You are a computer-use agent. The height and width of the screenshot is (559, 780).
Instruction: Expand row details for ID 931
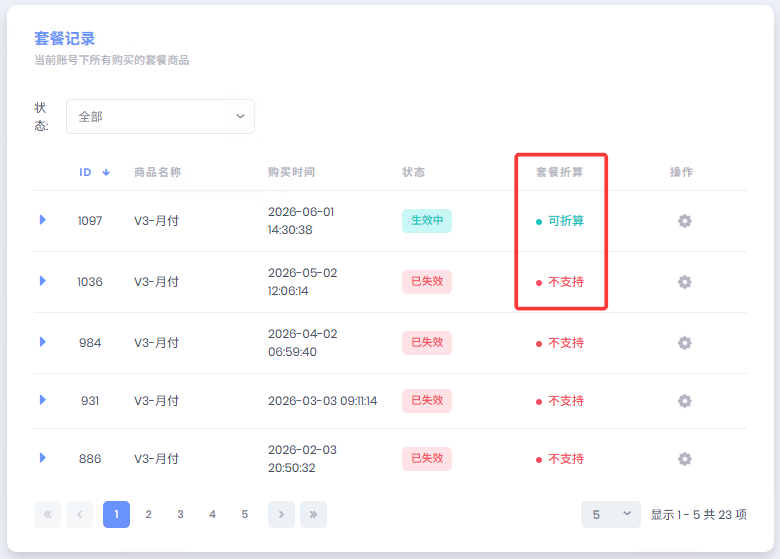point(43,400)
